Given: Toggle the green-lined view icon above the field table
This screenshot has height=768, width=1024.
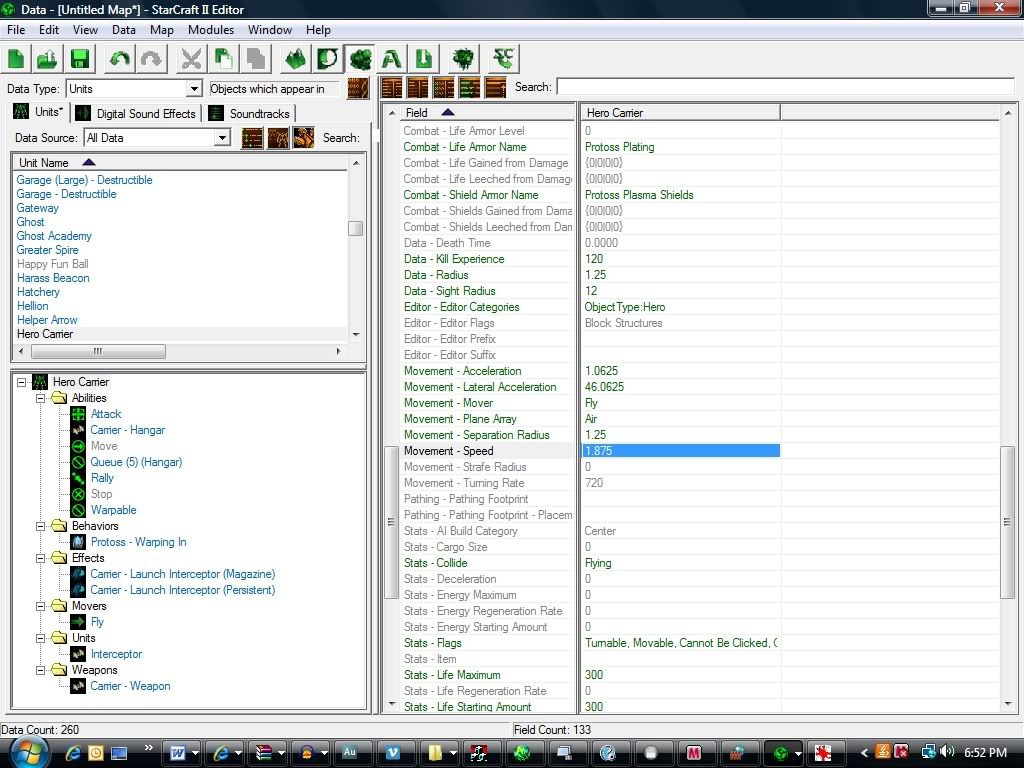Looking at the screenshot, I should [470, 87].
